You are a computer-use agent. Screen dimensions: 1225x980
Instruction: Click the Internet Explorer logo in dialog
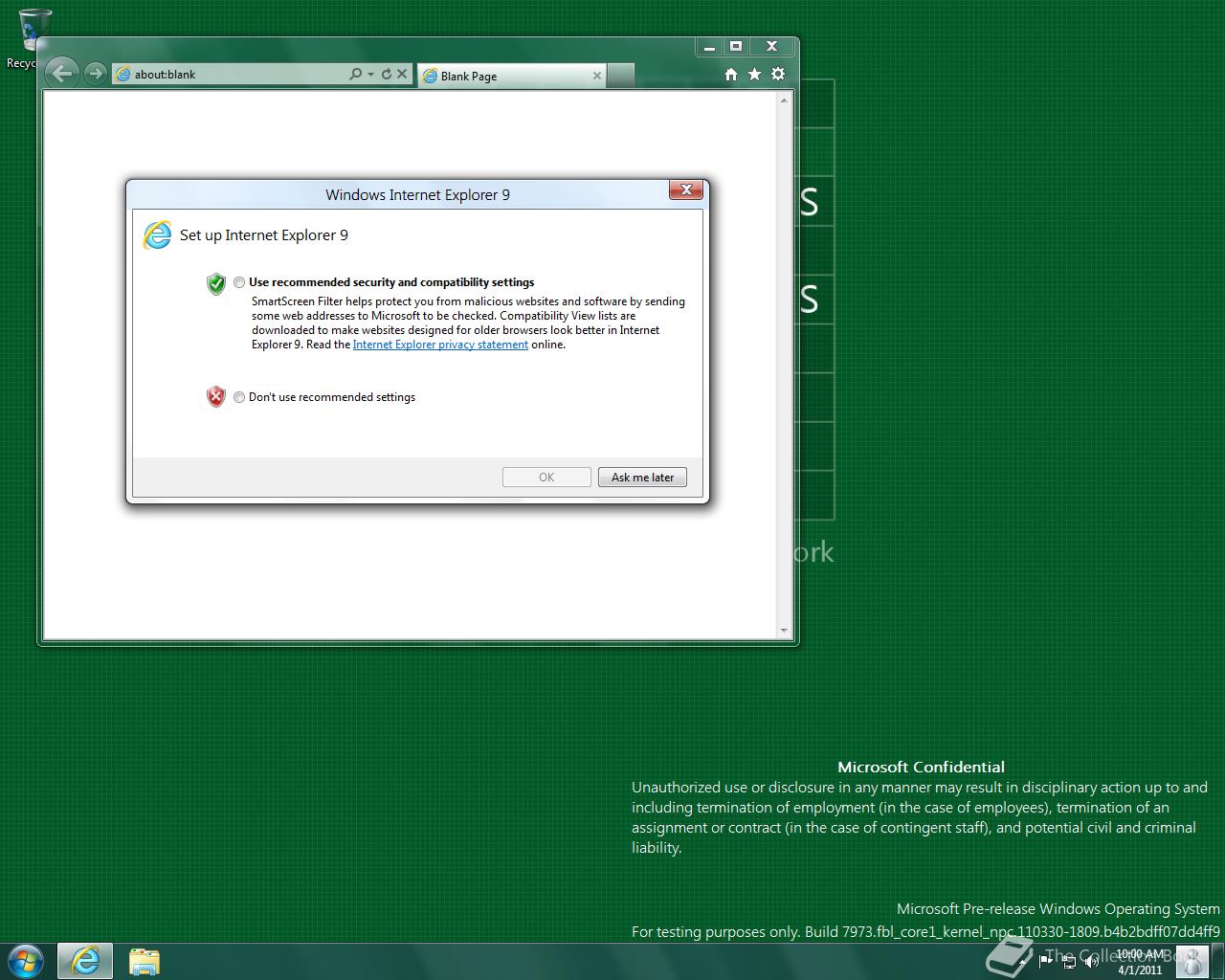(x=156, y=234)
